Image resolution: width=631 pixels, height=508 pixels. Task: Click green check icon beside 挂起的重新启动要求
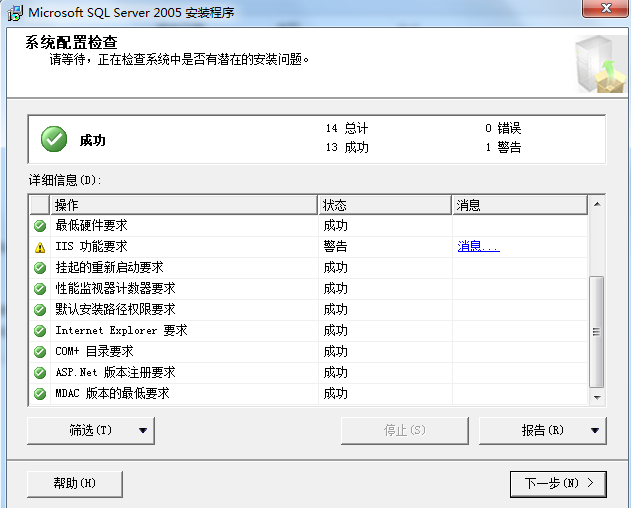tap(40, 268)
